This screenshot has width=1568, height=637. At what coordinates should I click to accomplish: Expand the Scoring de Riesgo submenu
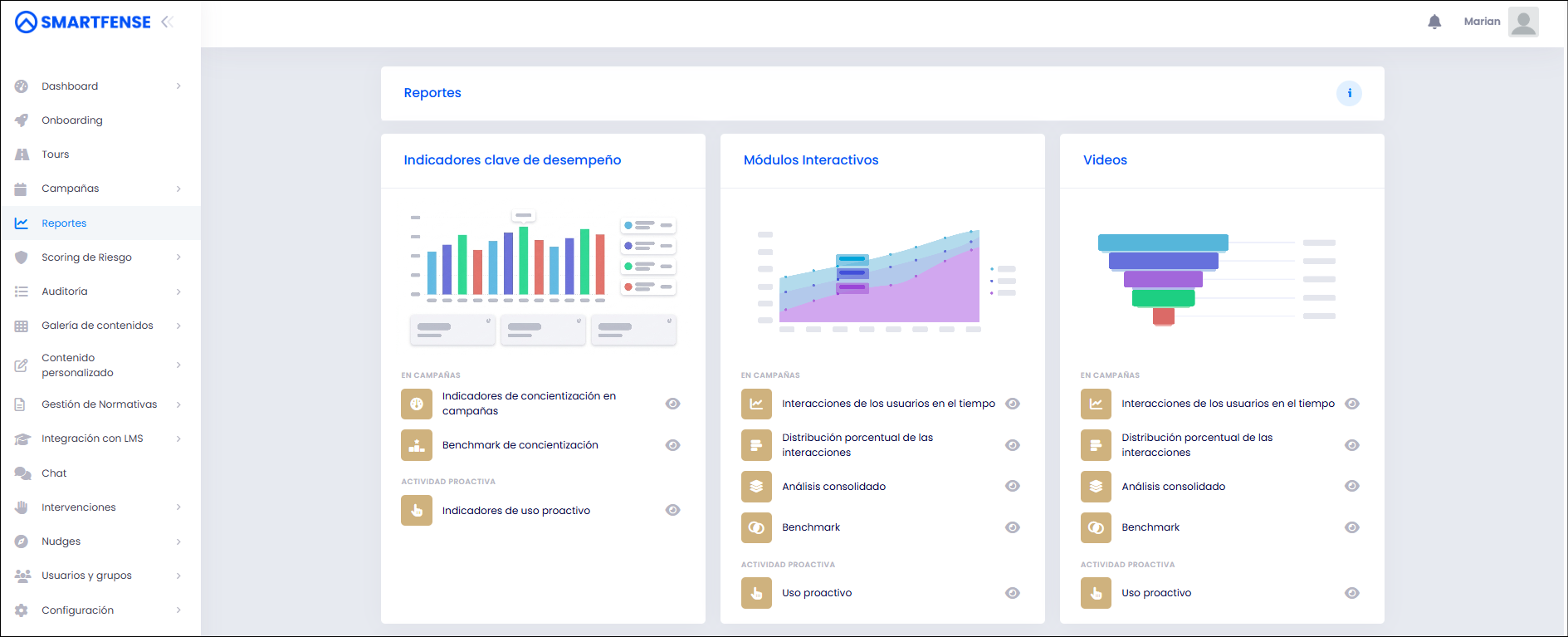point(178,257)
